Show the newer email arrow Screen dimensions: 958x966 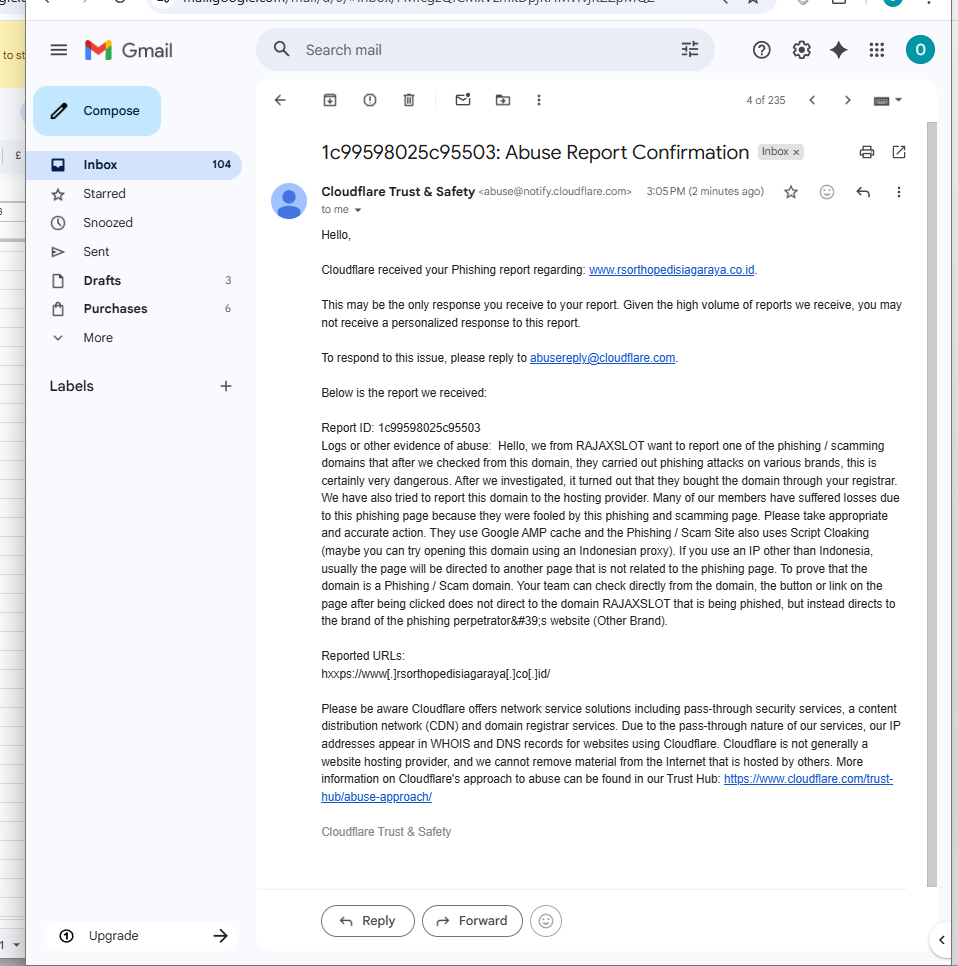(x=812, y=100)
